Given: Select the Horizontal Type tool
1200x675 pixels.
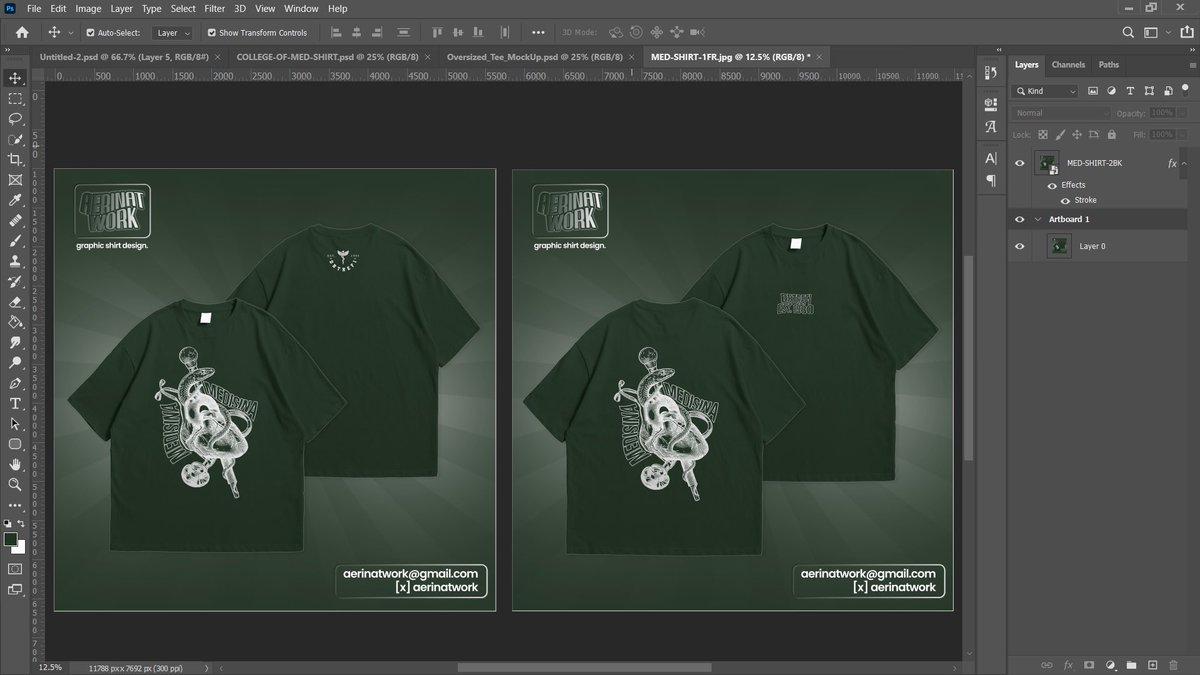Looking at the screenshot, I should click(15, 403).
